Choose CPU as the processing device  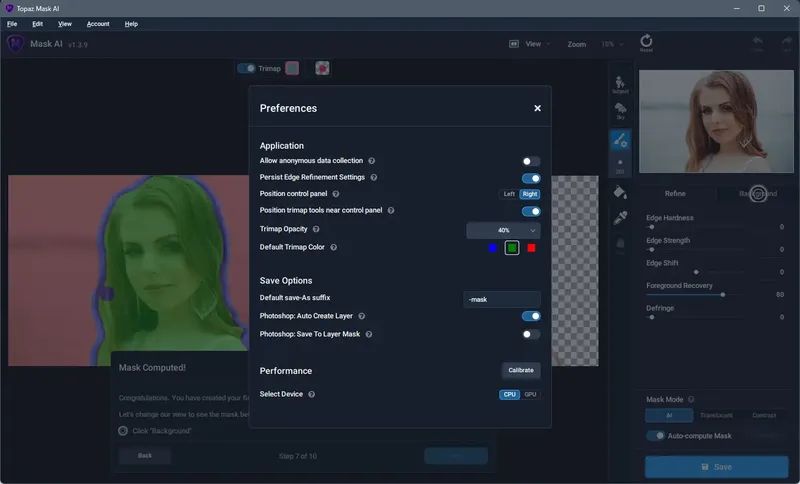509,394
